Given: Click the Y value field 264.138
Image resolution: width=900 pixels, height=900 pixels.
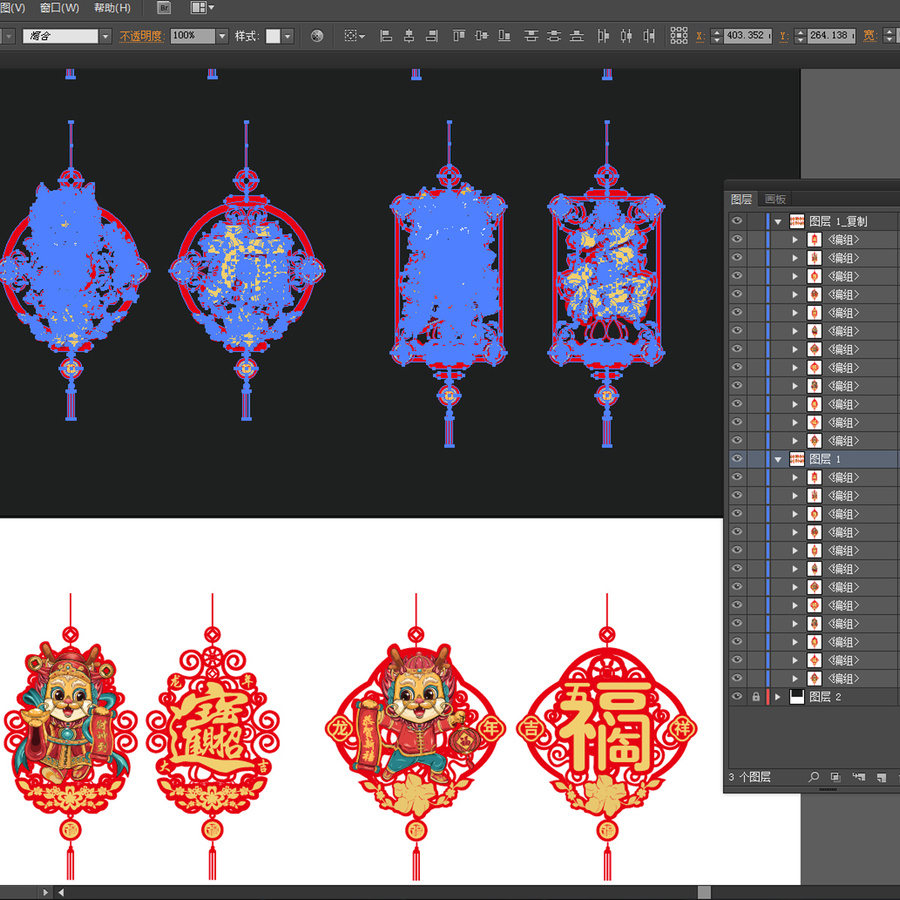Looking at the screenshot, I should [x=831, y=36].
